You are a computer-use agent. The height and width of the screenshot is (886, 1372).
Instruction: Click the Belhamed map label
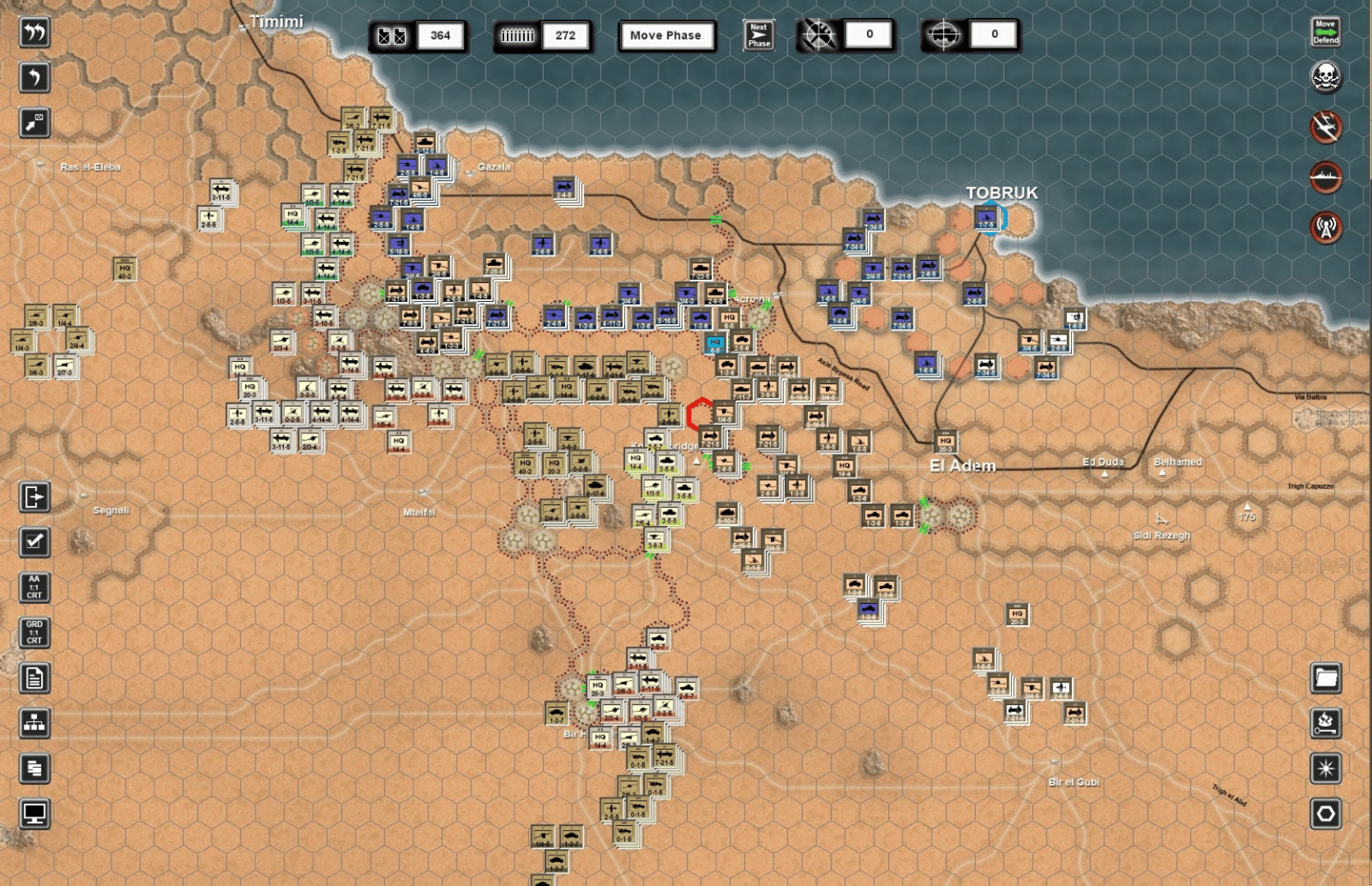1178,462
